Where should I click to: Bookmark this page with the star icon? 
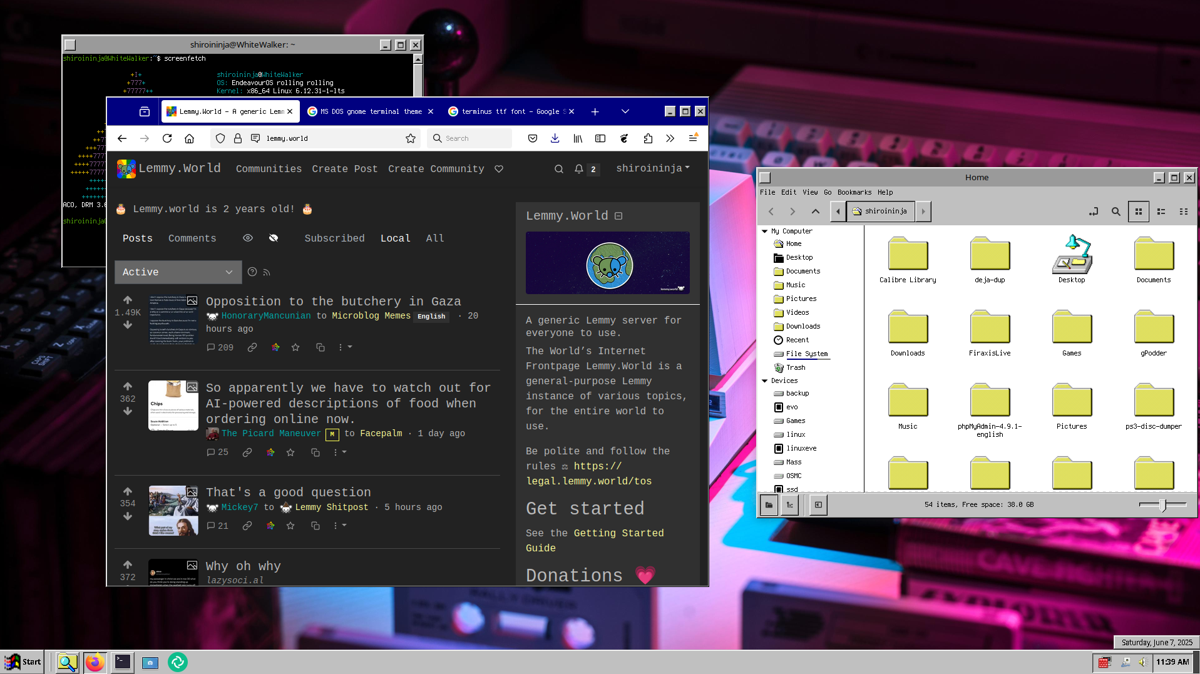coord(410,139)
